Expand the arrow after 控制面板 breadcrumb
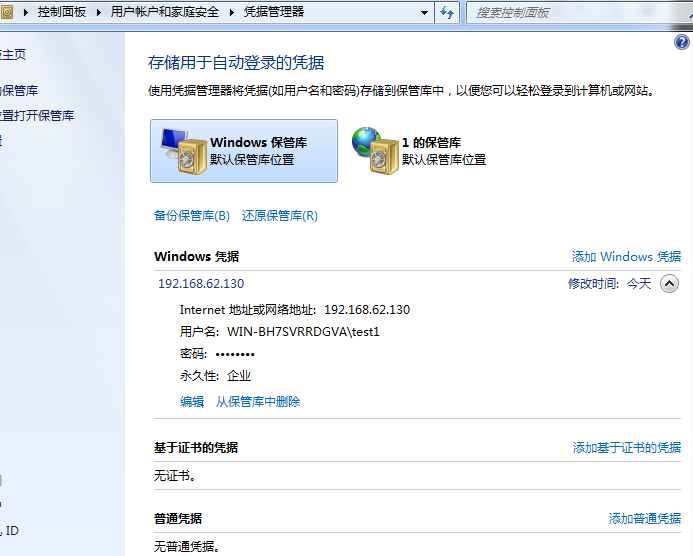The height and width of the screenshot is (556, 693). pyautogui.click(x=99, y=12)
